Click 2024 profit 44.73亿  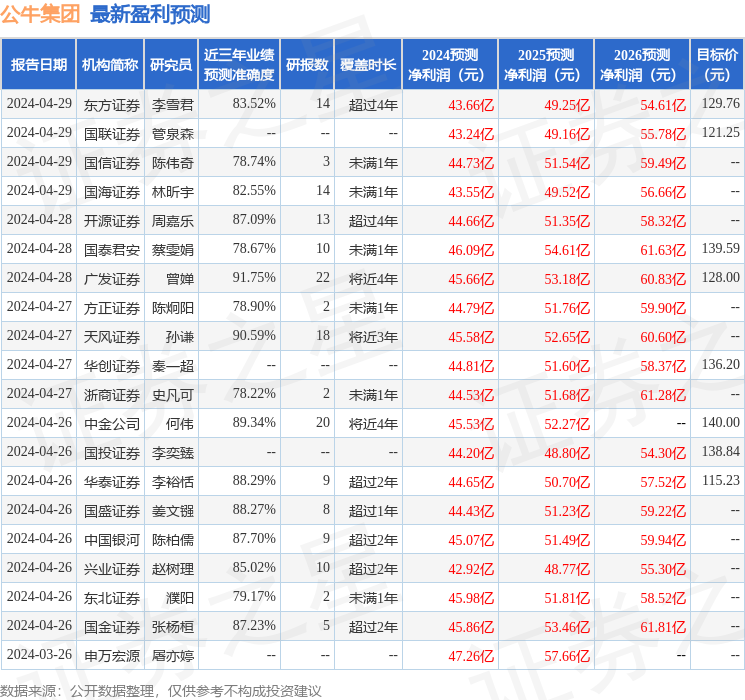[471, 163]
